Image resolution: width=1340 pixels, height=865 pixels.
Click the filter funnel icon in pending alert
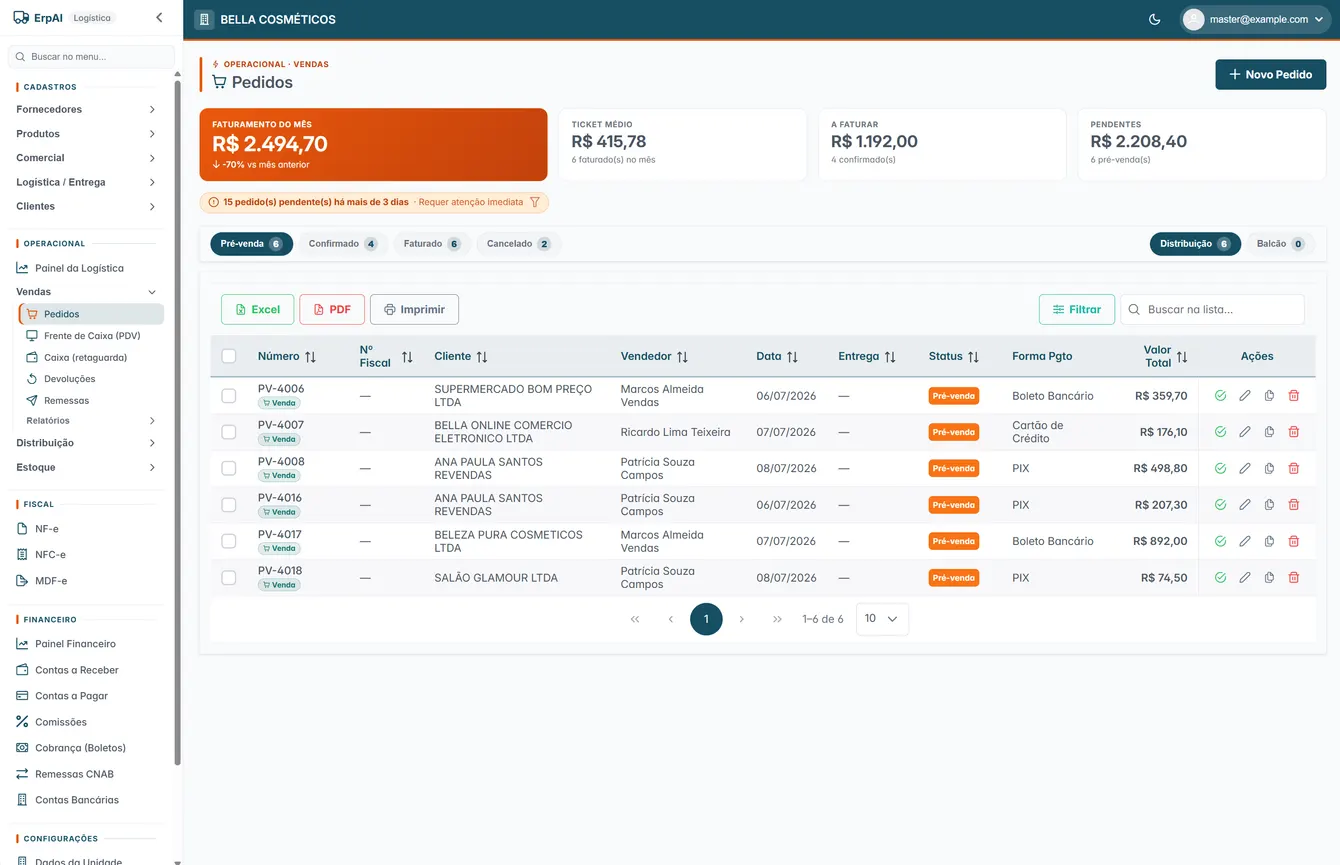pyautogui.click(x=535, y=202)
